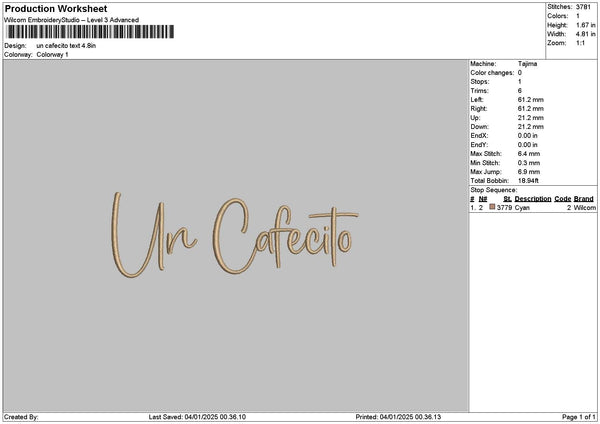600x424 pixels.
Task: Click the Created By field in footer
Action: [x=22, y=417]
